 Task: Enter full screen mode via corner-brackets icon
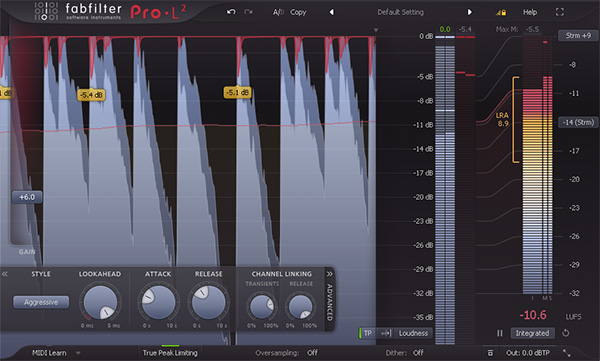[x=559, y=12]
